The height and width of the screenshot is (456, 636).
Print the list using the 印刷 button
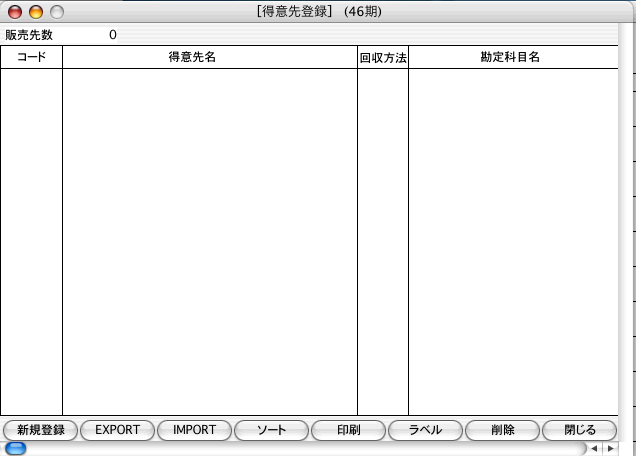(348, 430)
